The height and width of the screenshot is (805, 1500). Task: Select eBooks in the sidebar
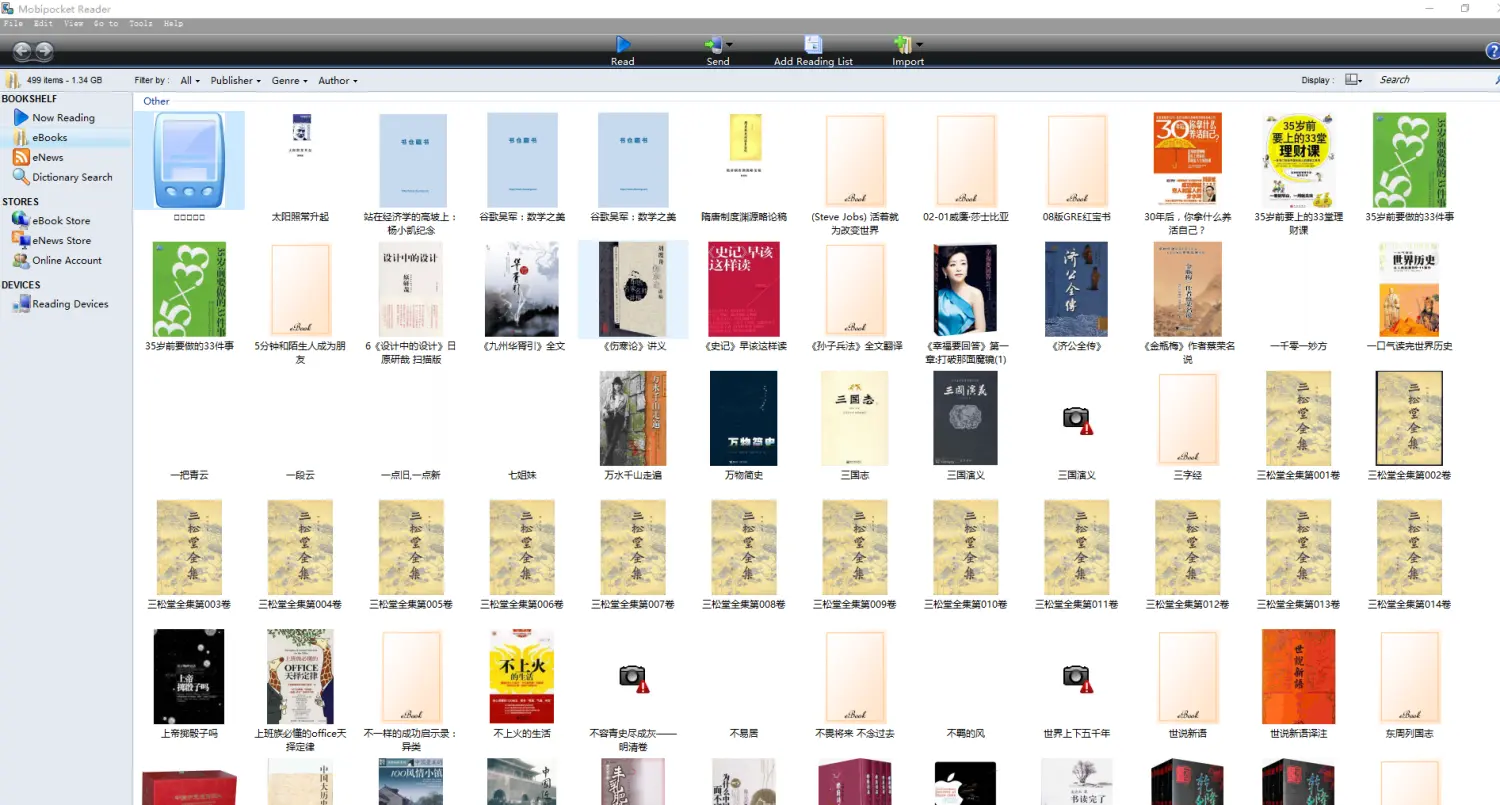coord(49,138)
